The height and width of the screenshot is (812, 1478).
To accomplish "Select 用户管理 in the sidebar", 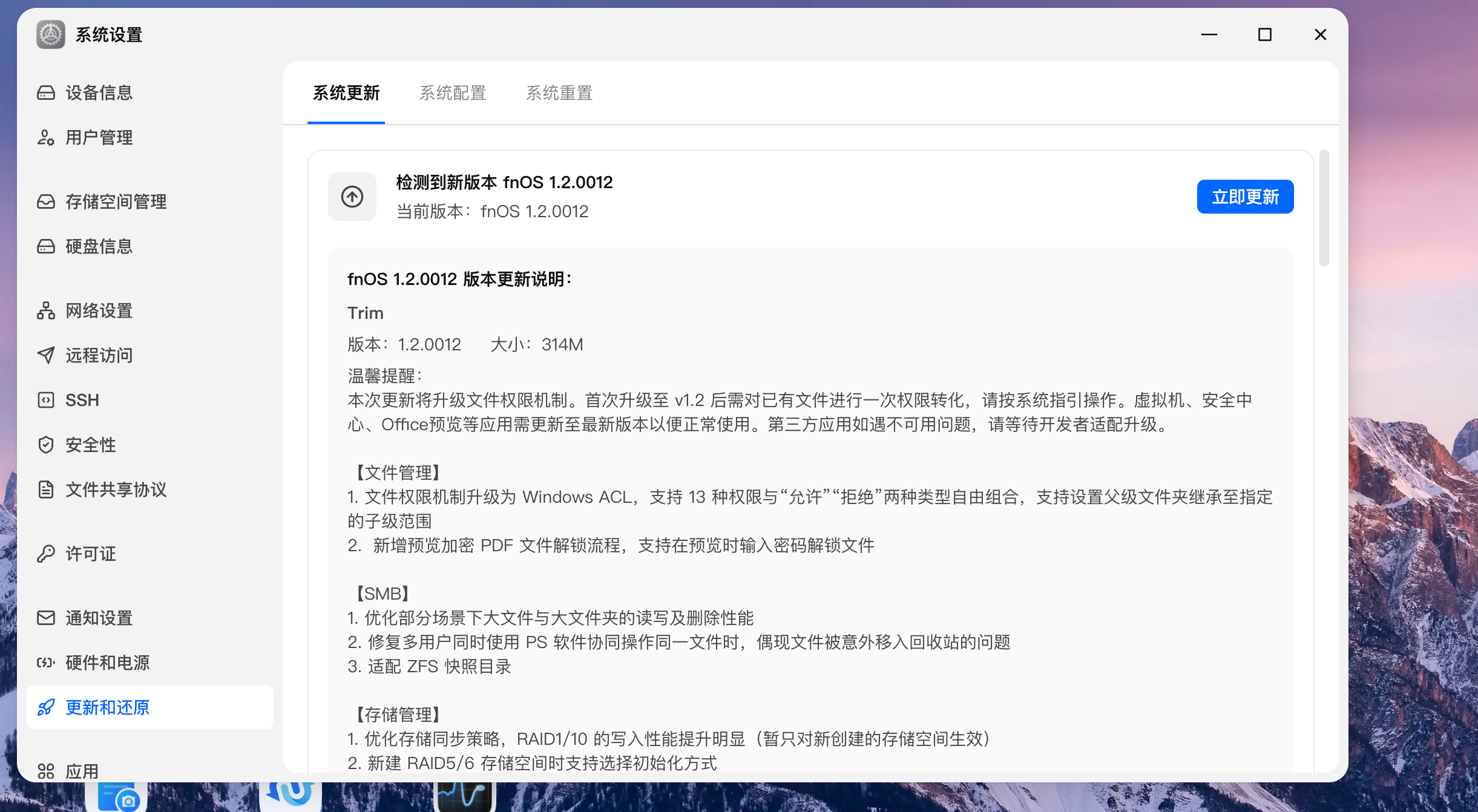I will (x=150, y=137).
